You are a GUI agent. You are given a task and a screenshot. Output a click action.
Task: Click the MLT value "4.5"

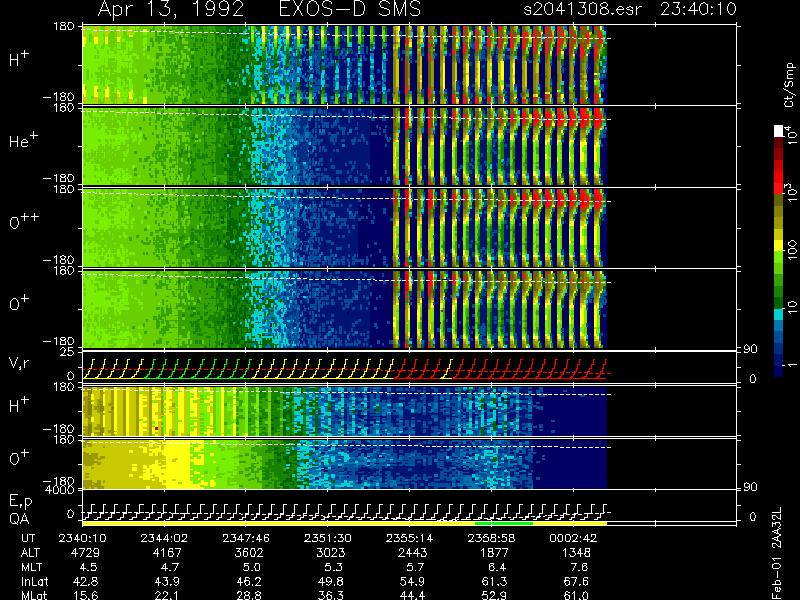89,567
